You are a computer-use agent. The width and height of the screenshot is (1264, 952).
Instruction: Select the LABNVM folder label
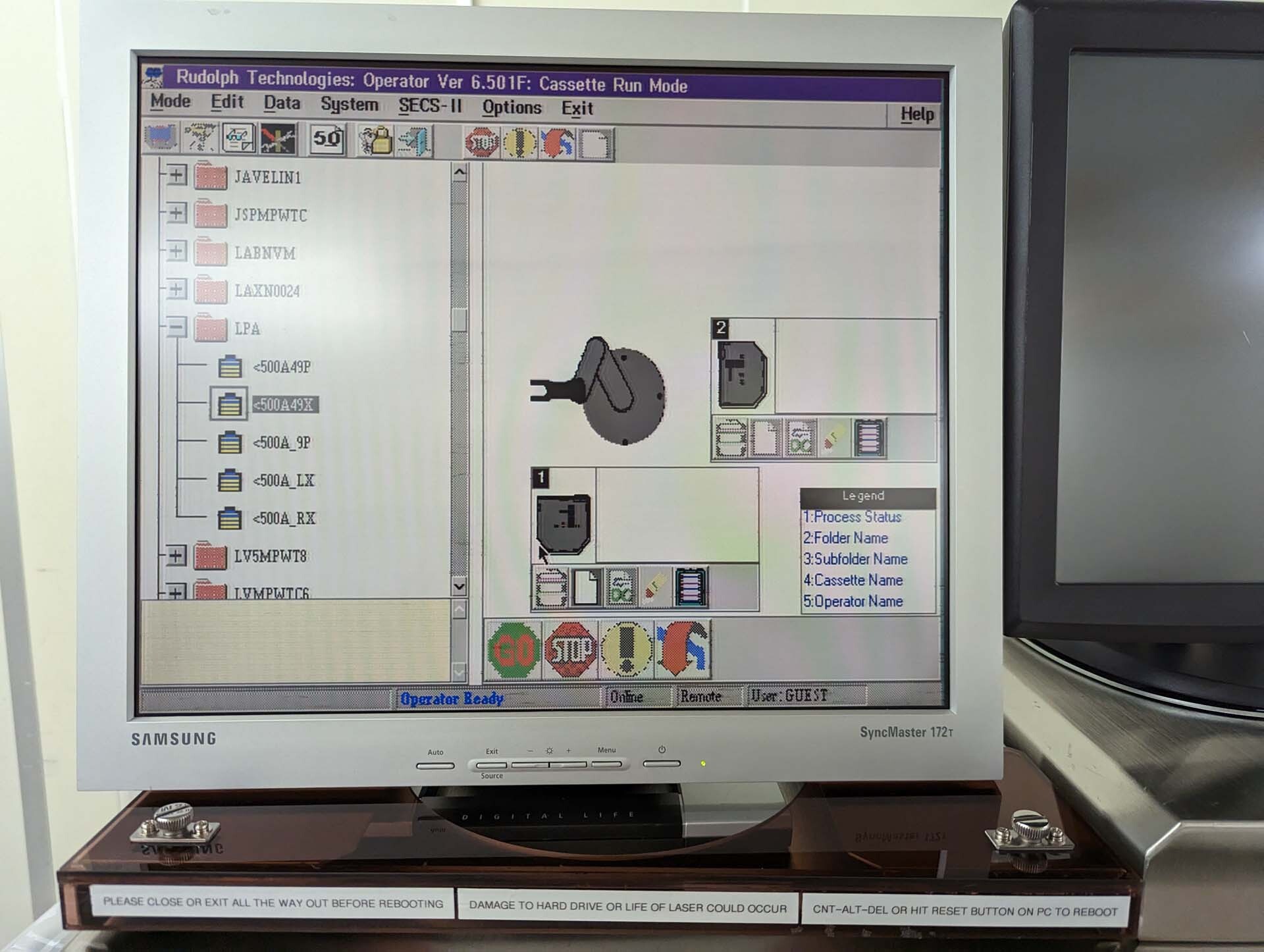pyautogui.click(x=265, y=253)
